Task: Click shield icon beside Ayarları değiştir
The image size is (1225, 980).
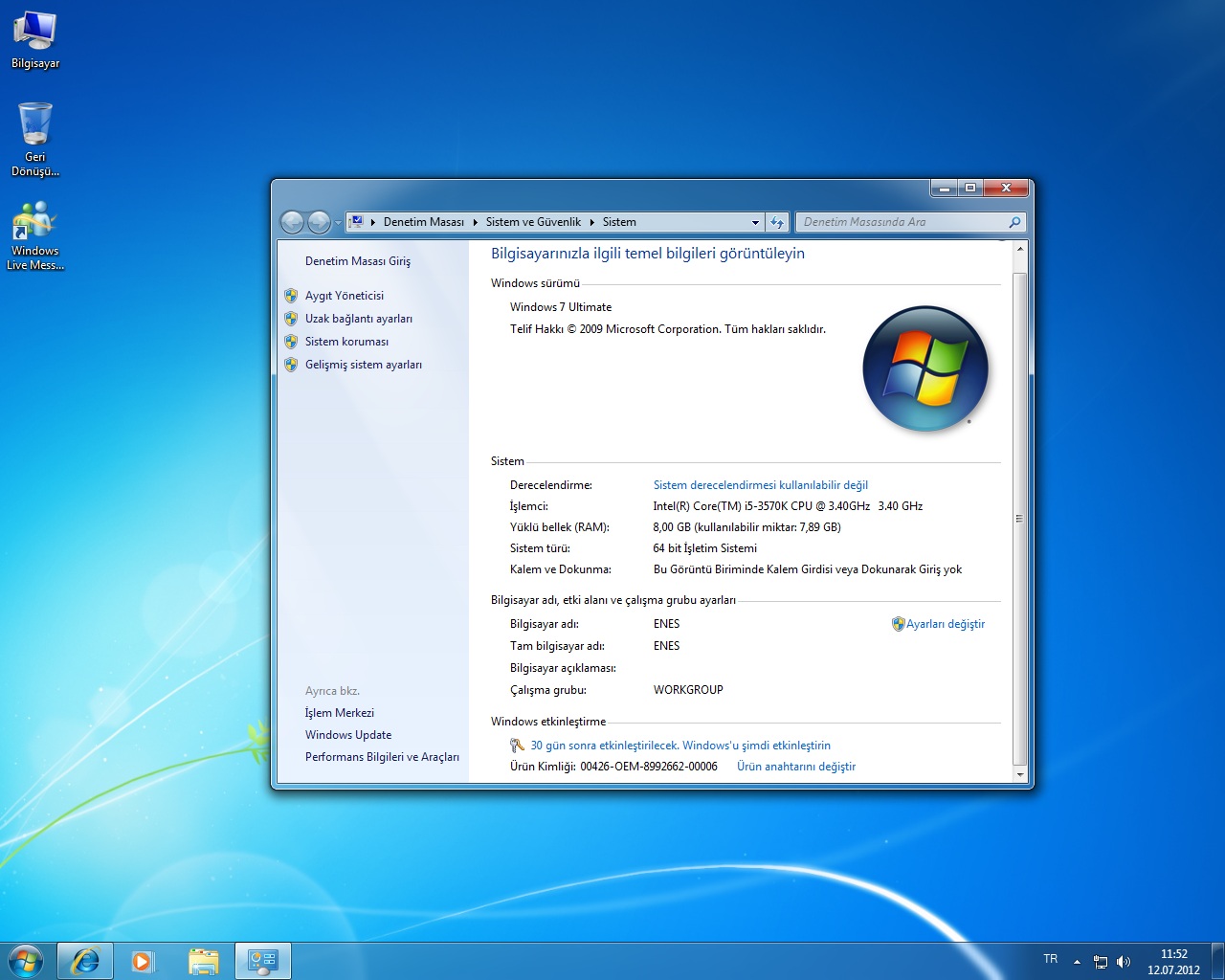Action: tap(898, 624)
